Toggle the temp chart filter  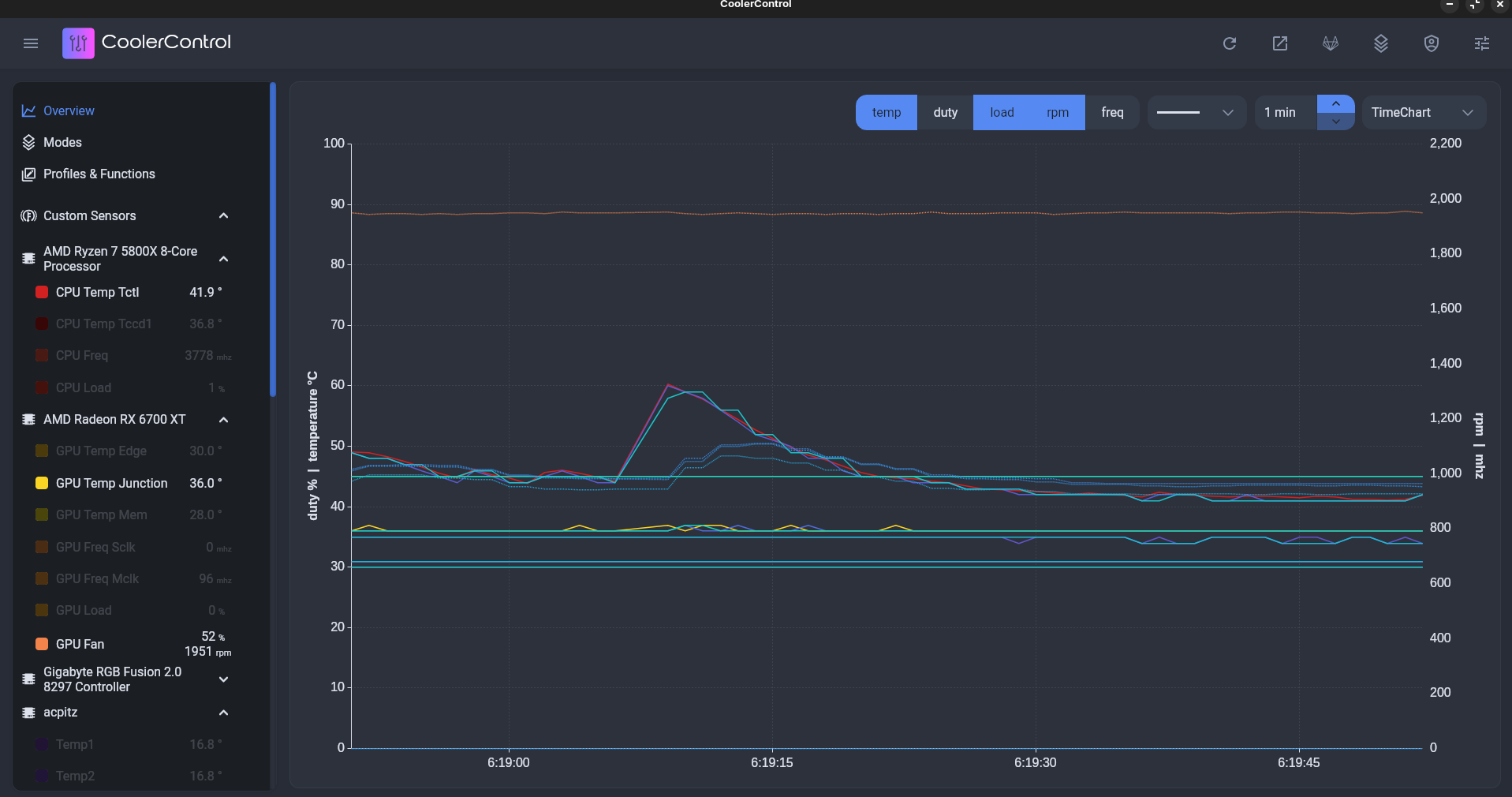pos(886,113)
